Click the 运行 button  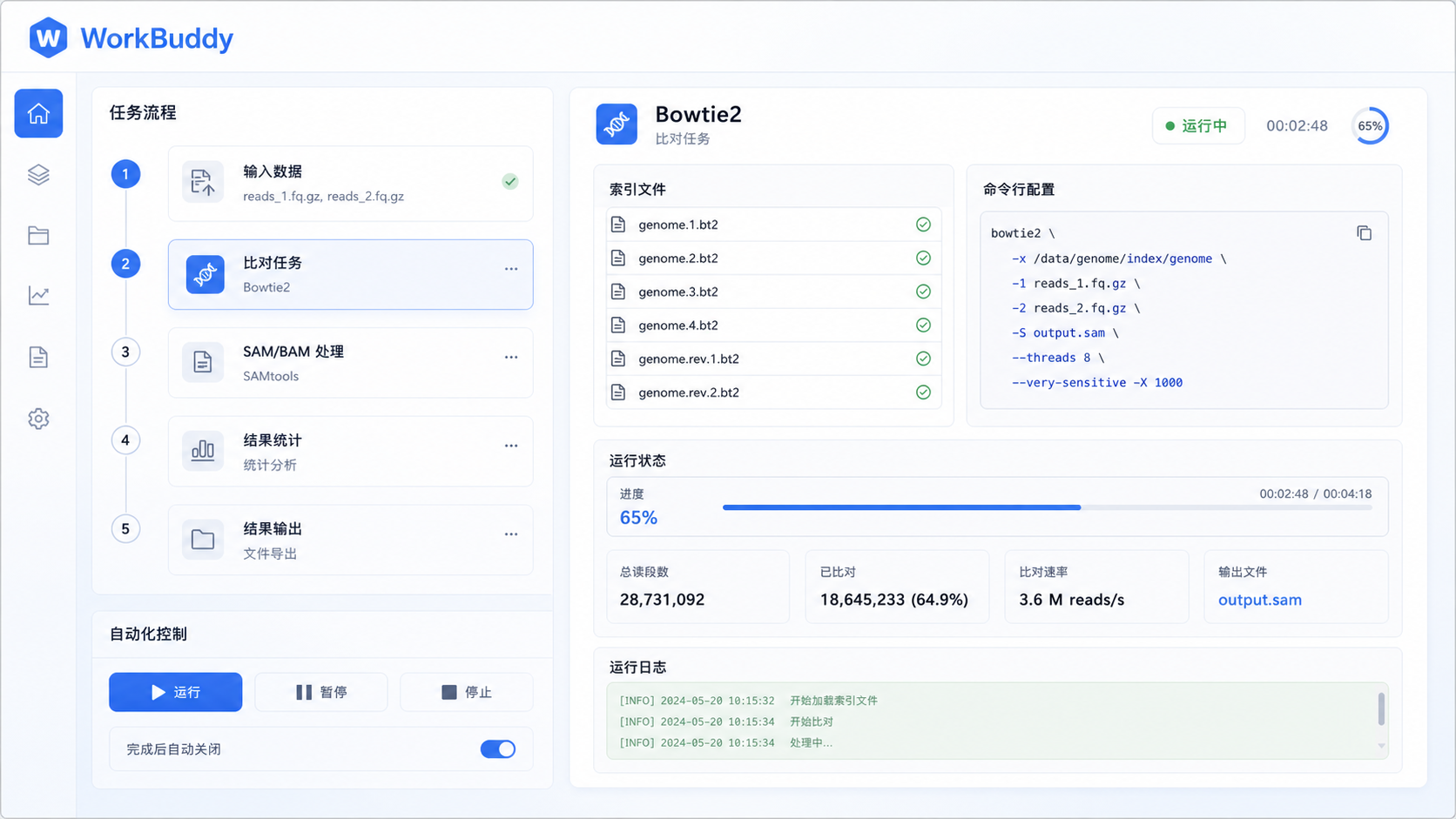tap(175, 692)
